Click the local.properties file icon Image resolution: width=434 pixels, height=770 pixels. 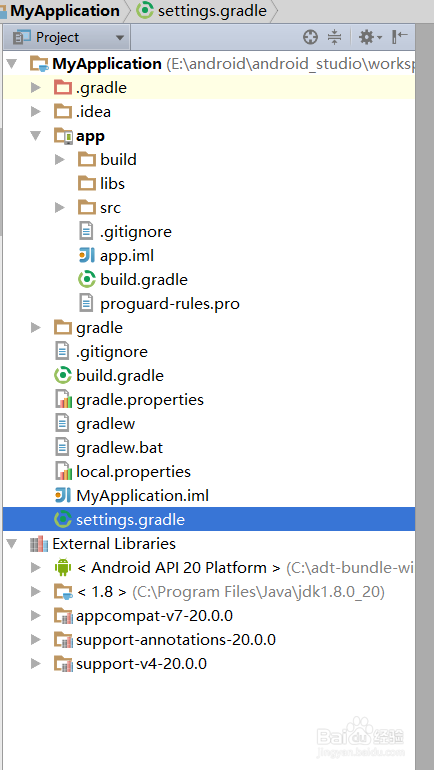[x=63, y=472]
